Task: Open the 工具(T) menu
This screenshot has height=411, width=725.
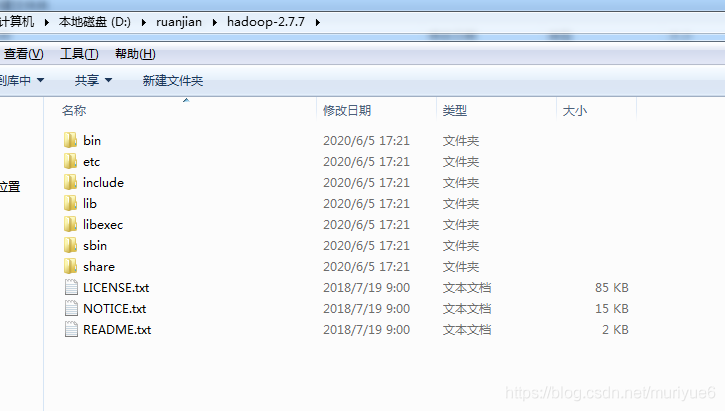Action: 80,54
